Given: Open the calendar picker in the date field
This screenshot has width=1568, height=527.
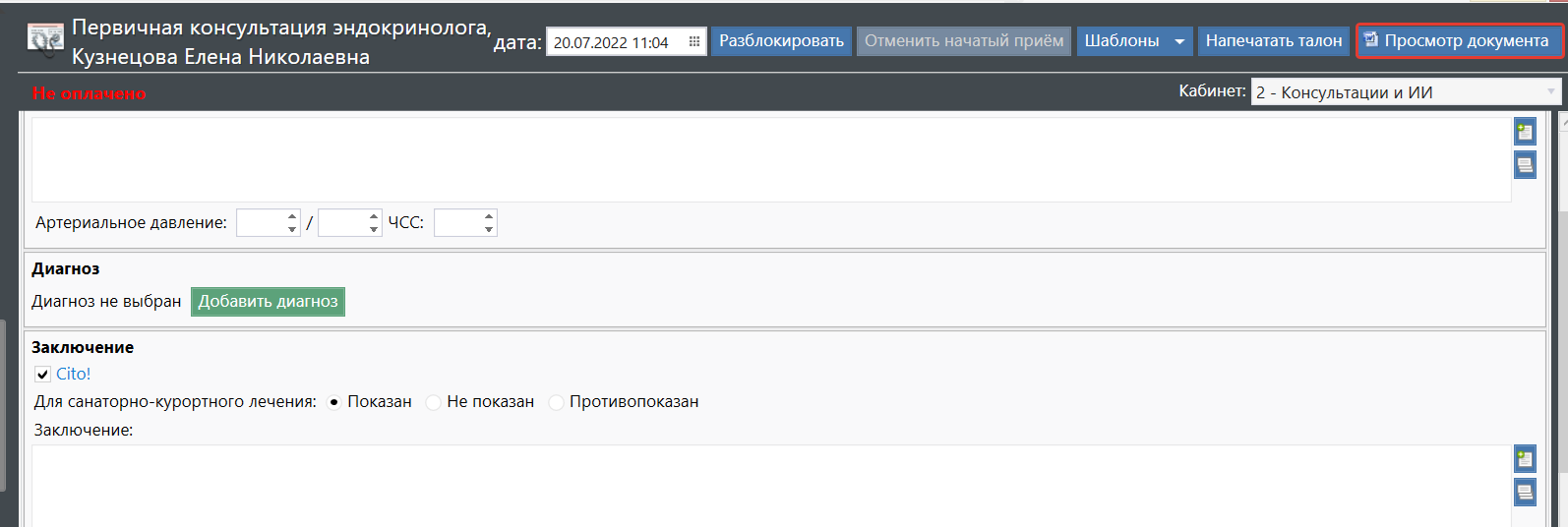Looking at the screenshot, I should point(694,42).
